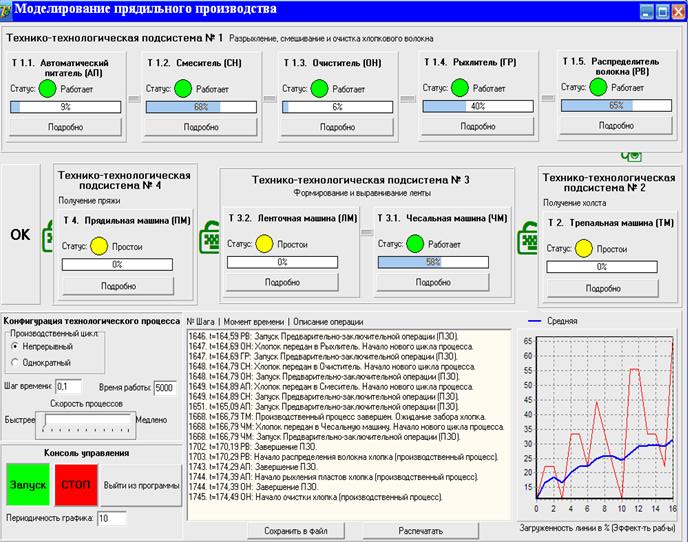The image size is (688, 542).
Task: Click the yellow status light of Прядильная машина
Action: [x=99, y=246]
